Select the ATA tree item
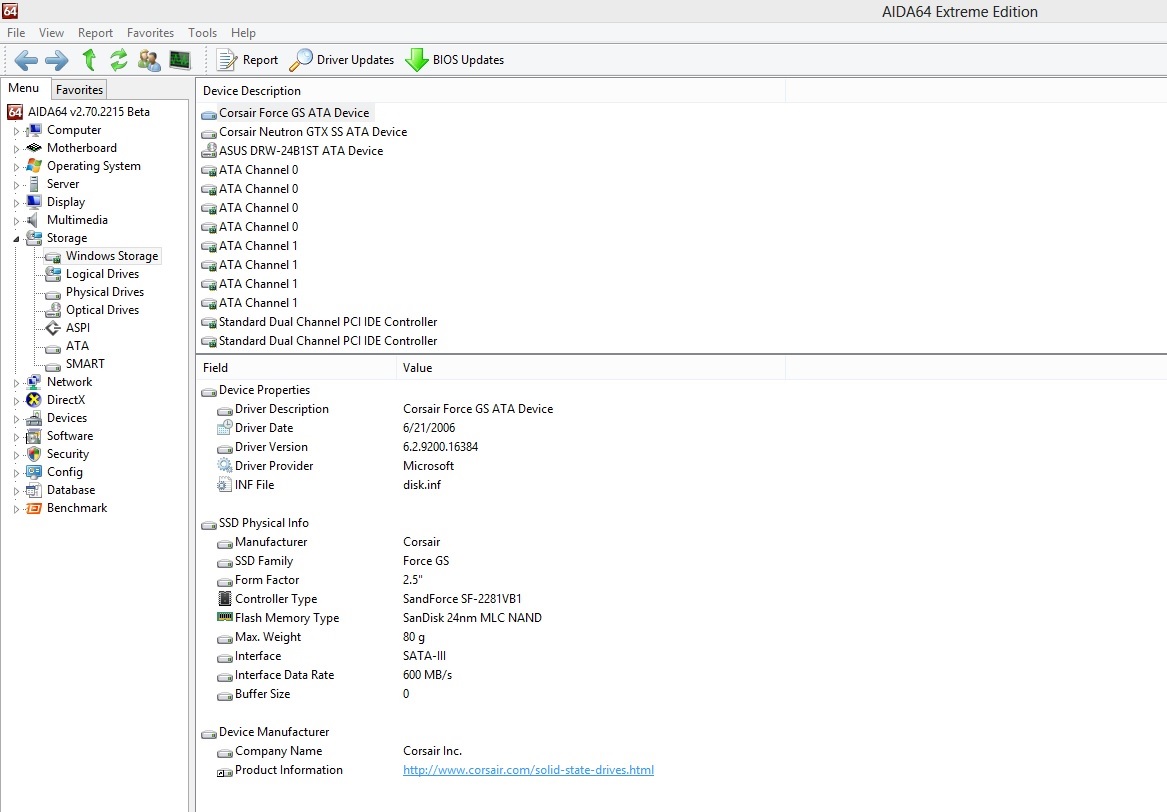Viewport: 1167px width, 812px height. pyautogui.click(x=77, y=346)
